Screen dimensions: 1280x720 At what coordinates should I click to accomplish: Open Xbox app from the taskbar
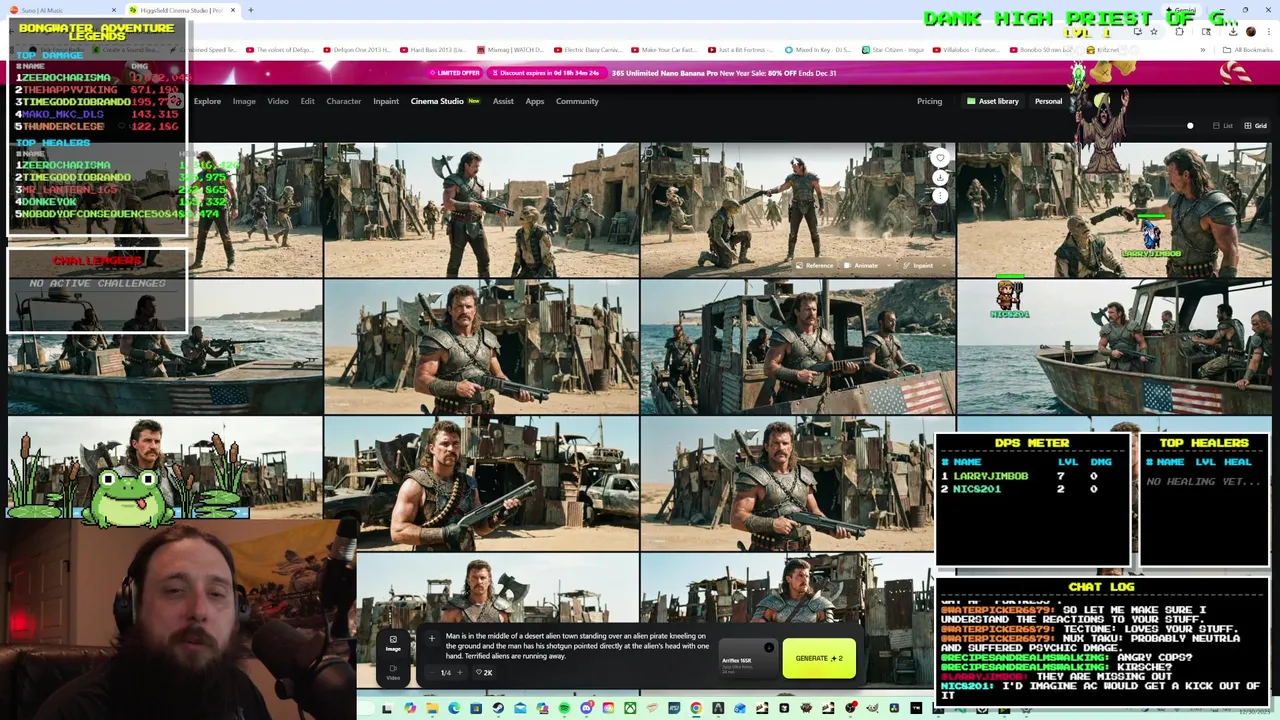point(630,708)
